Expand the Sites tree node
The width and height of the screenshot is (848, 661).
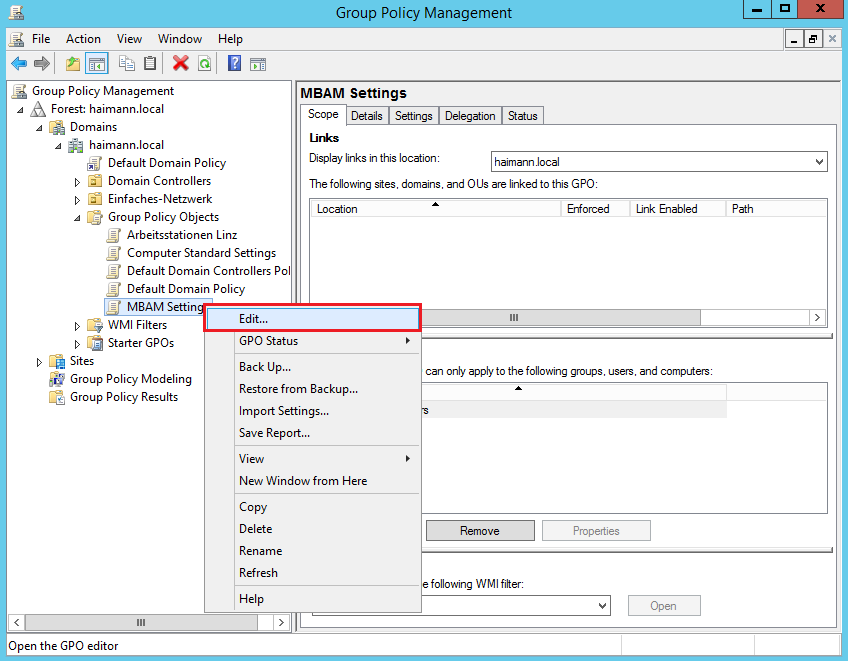click(x=39, y=362)
